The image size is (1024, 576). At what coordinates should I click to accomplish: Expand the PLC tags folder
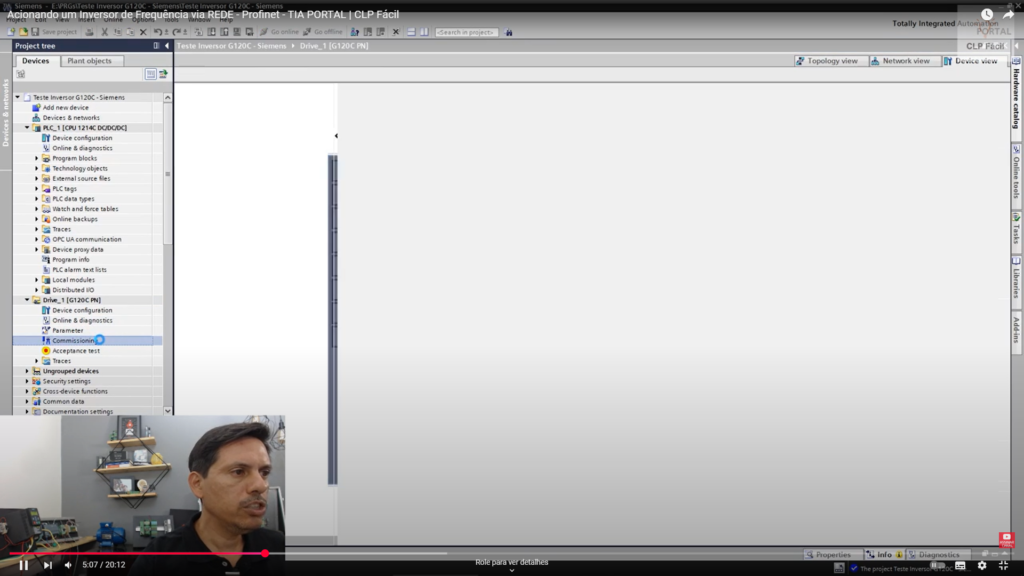tap(37, 189)
